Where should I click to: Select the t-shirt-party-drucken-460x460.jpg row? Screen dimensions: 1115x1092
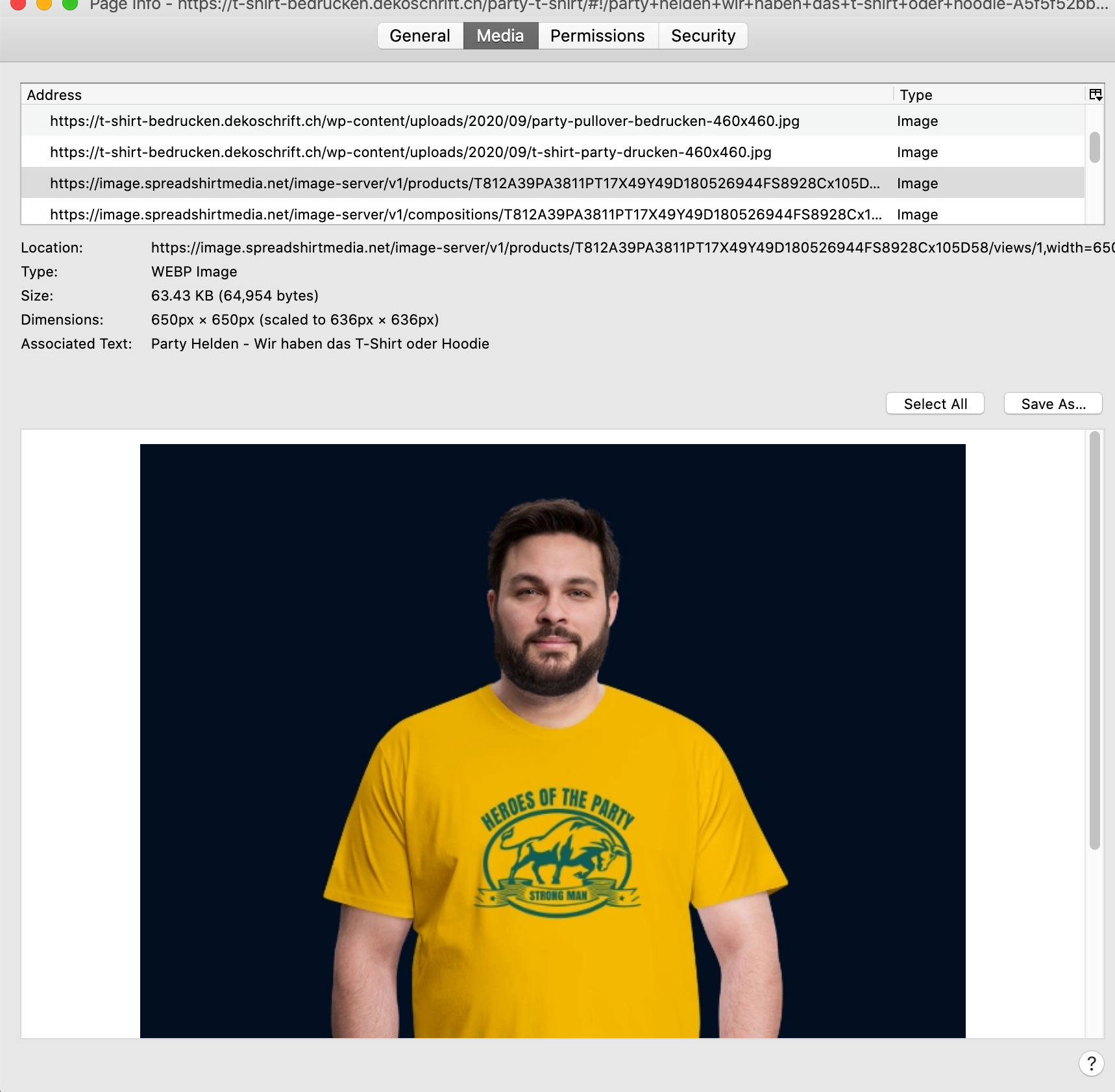pyautogui.click(x=410, y=152)
